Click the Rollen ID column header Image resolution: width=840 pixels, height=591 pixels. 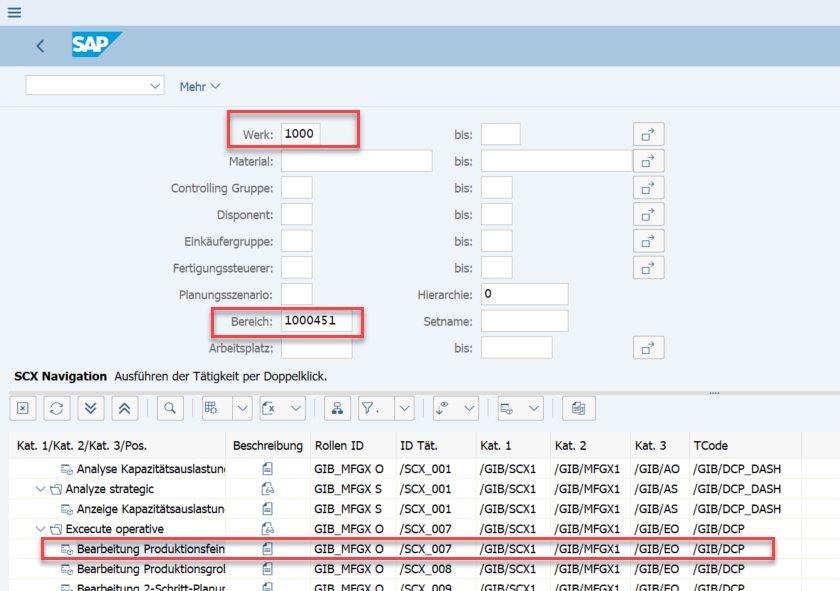(x=339, y=445)
